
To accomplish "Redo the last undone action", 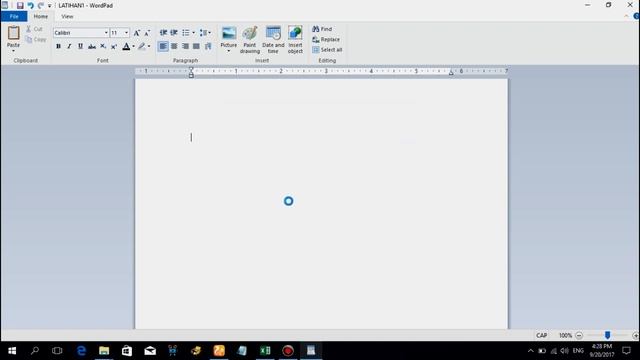I will (x=40, y=5).
